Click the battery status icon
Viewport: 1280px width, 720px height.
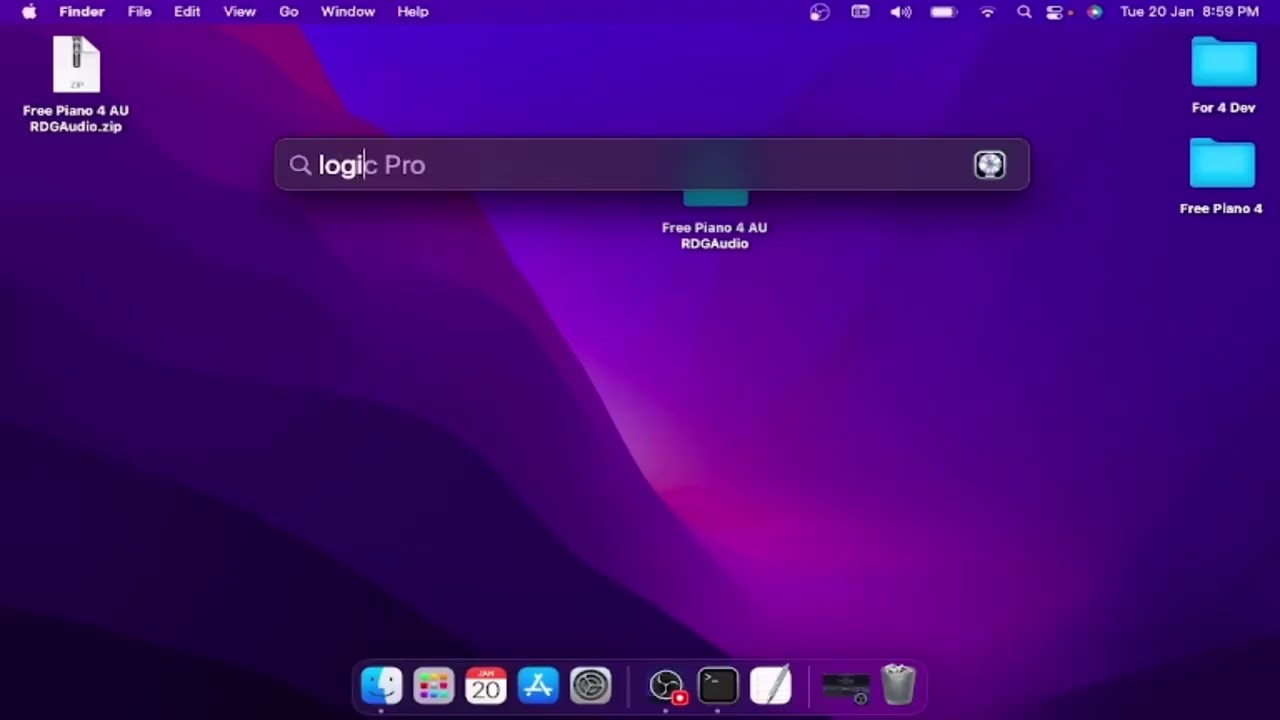pos(944,12)
